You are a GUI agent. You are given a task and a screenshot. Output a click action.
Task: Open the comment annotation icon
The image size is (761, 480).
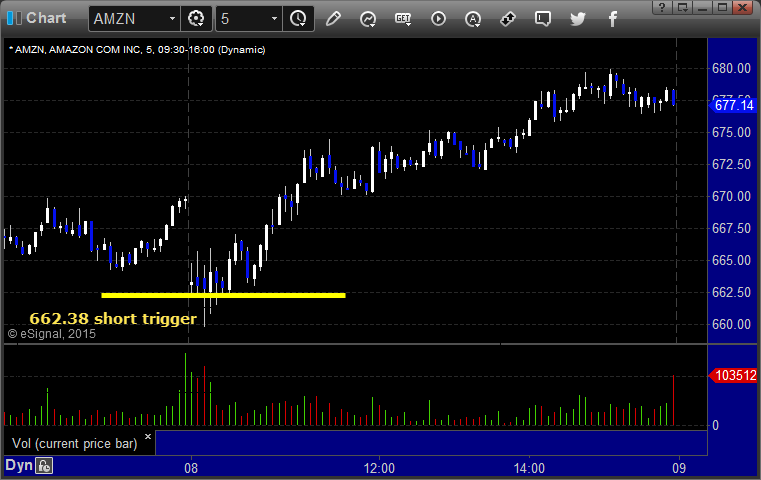(543, 19)
